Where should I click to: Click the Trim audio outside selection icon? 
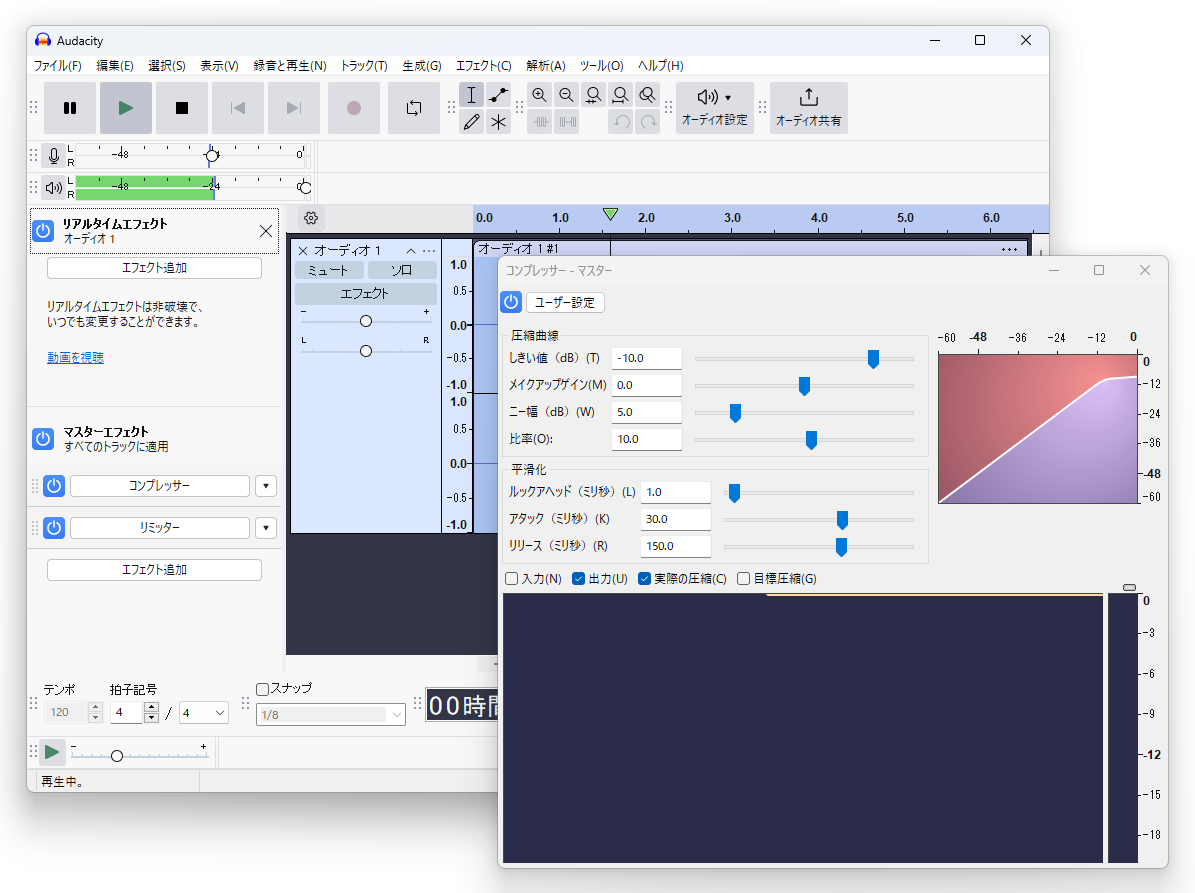click(540, 122)
